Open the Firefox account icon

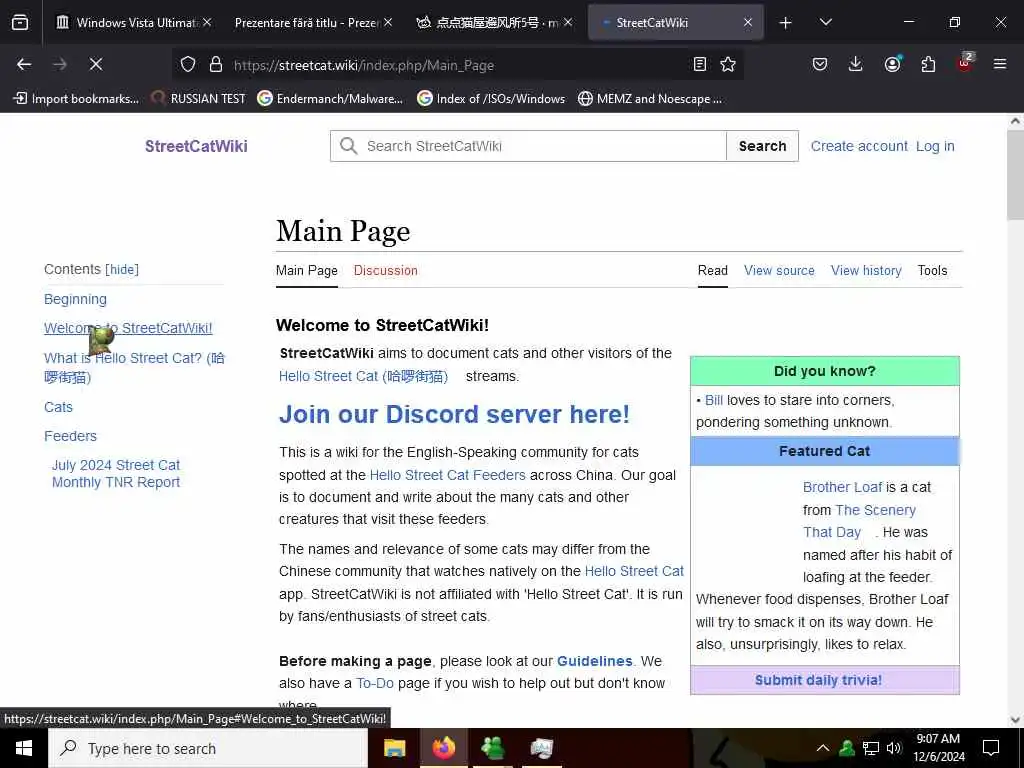tap(892, 64)
